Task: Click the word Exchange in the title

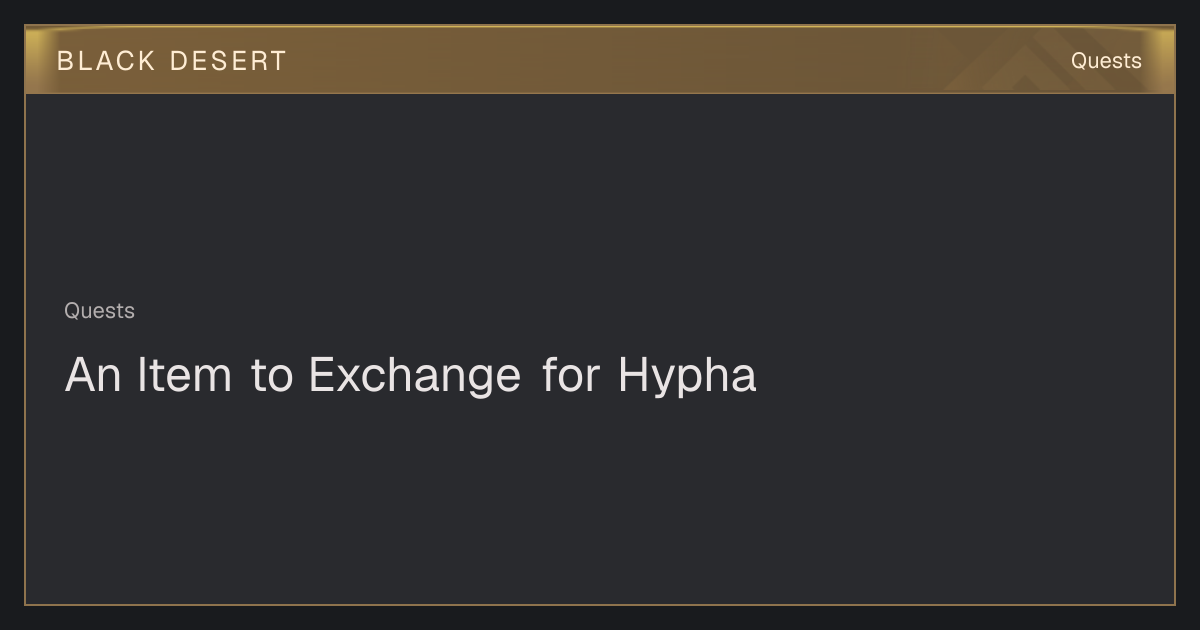Action: point(414,376)
